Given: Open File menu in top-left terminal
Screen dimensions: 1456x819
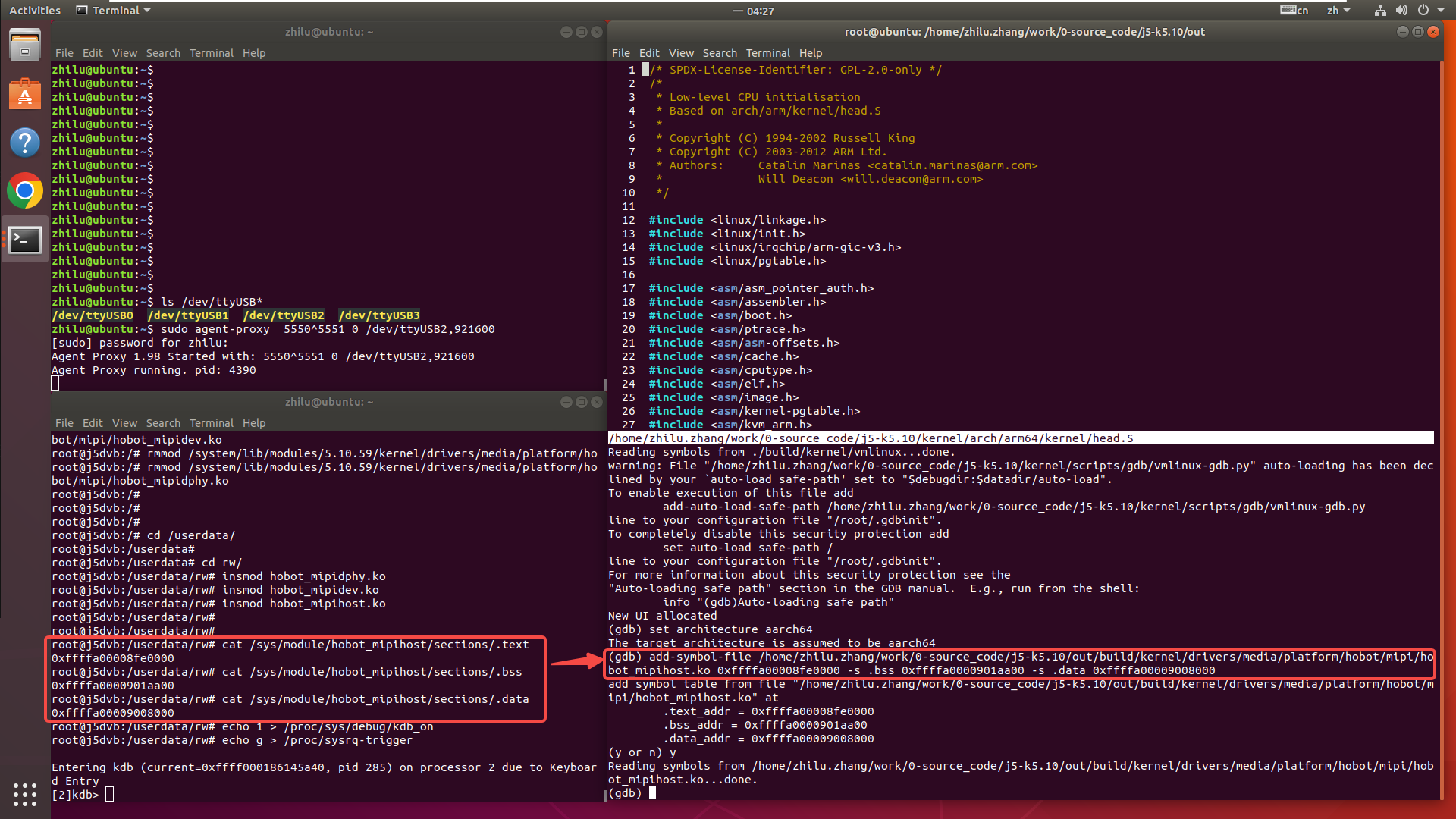Looking at the screenshot, I should pyautogui.click(x=64, y=53).
